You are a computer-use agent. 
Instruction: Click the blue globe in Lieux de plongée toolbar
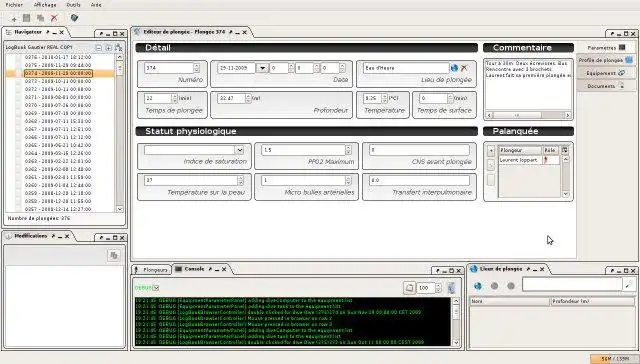pos(478,286)
